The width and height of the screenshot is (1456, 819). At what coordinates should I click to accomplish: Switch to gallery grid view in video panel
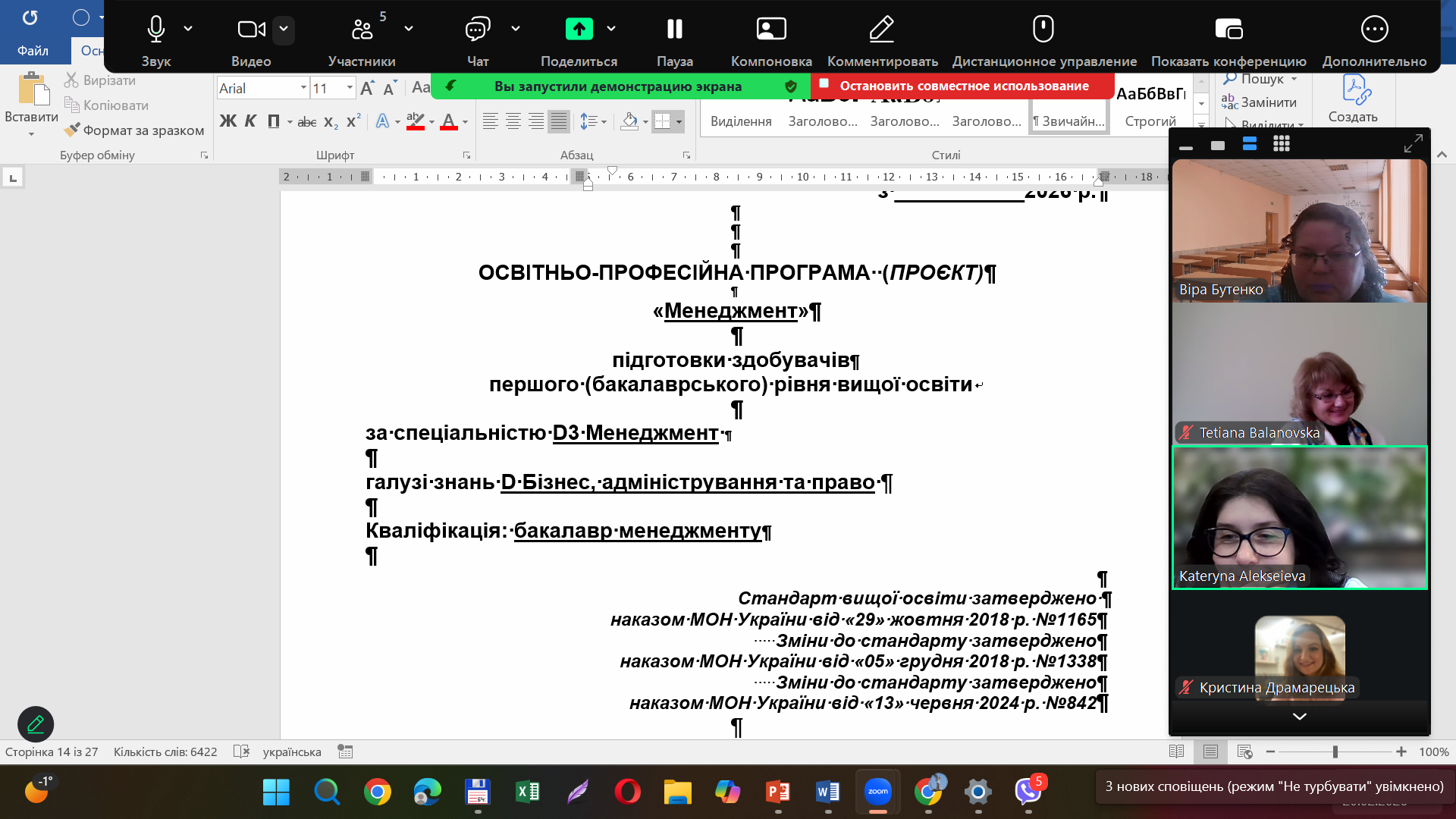point(1282,144)
